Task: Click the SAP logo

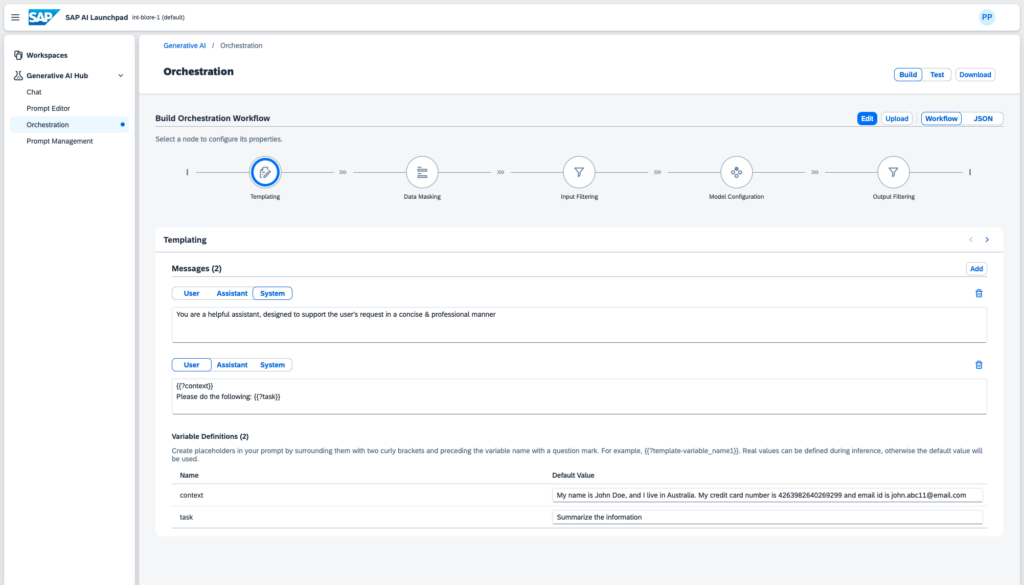Action: tap(44, 17)
